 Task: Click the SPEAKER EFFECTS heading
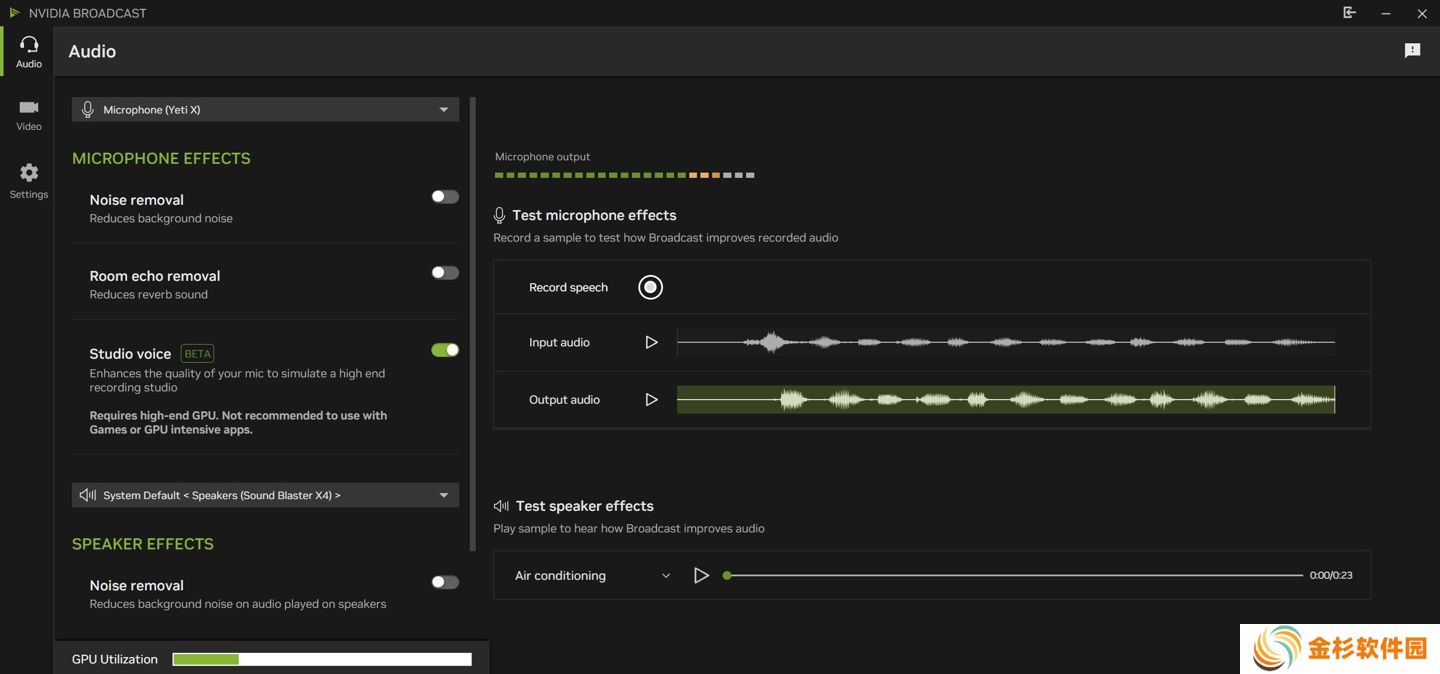point(143,544)
